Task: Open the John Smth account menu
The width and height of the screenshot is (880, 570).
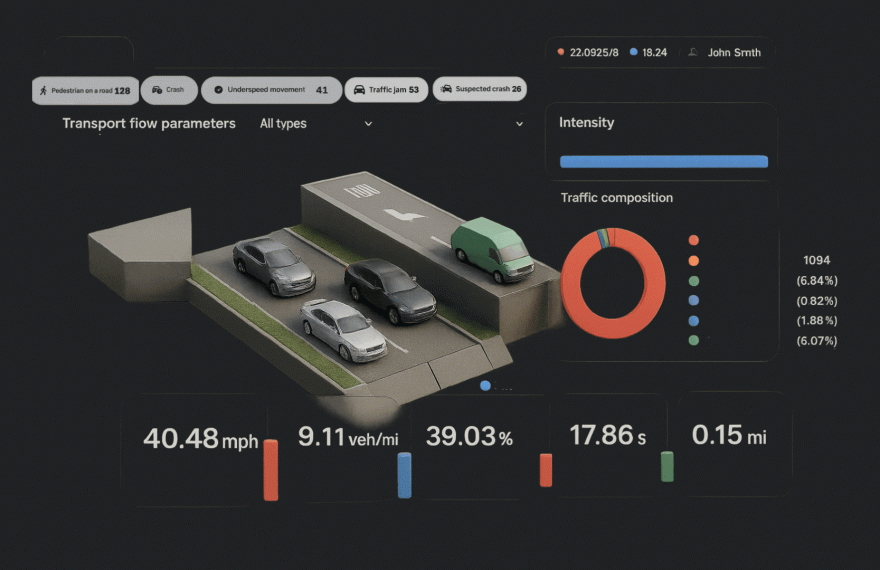Action: (x=733, y=52)
